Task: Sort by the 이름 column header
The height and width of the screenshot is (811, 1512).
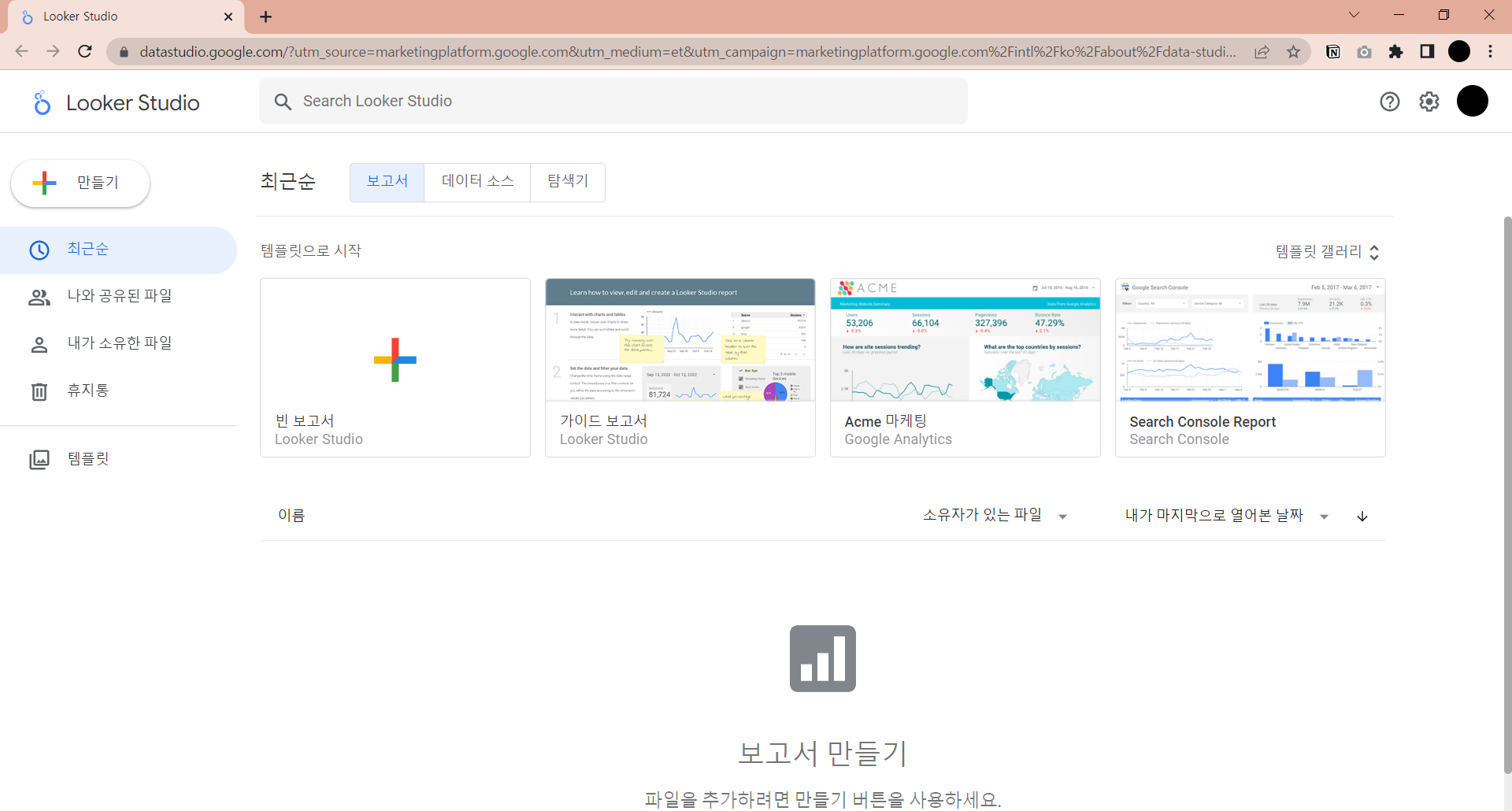Action: [x=291, y=516]
